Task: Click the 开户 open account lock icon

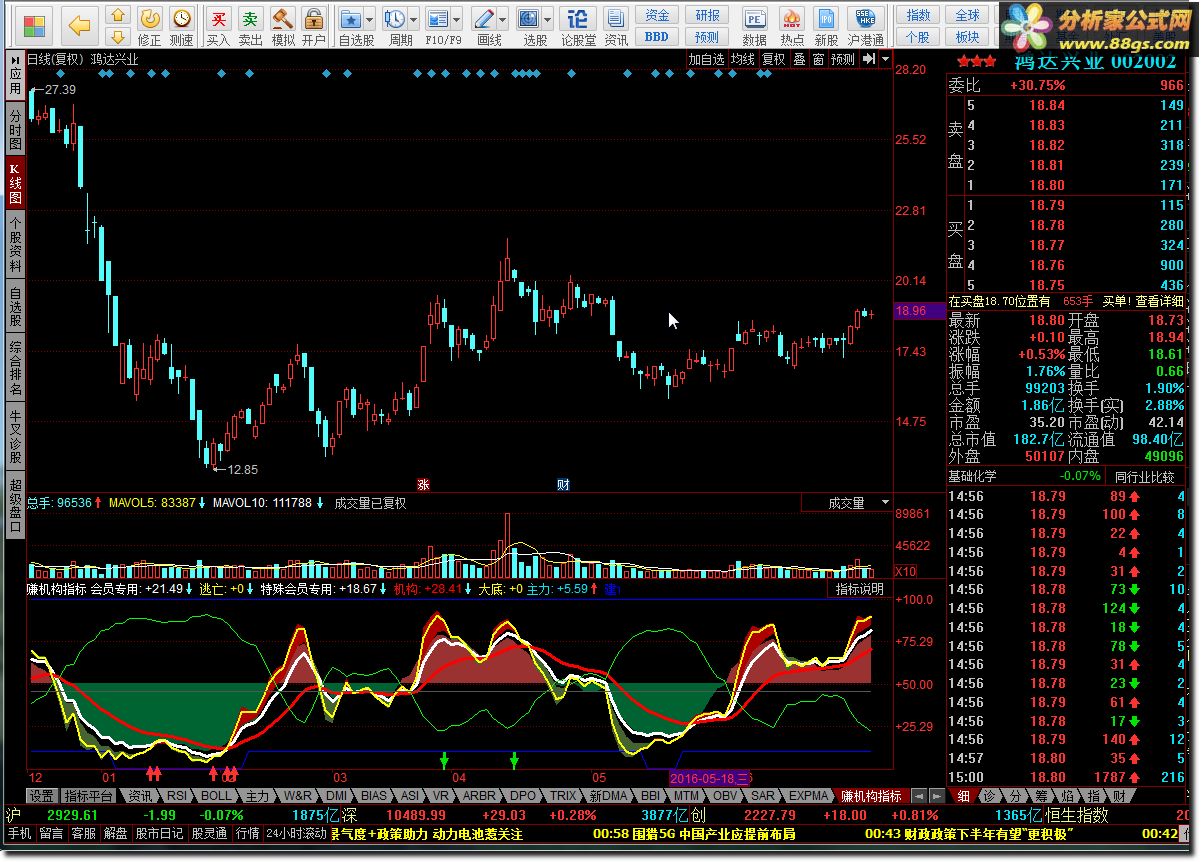Action: point(314,26)
